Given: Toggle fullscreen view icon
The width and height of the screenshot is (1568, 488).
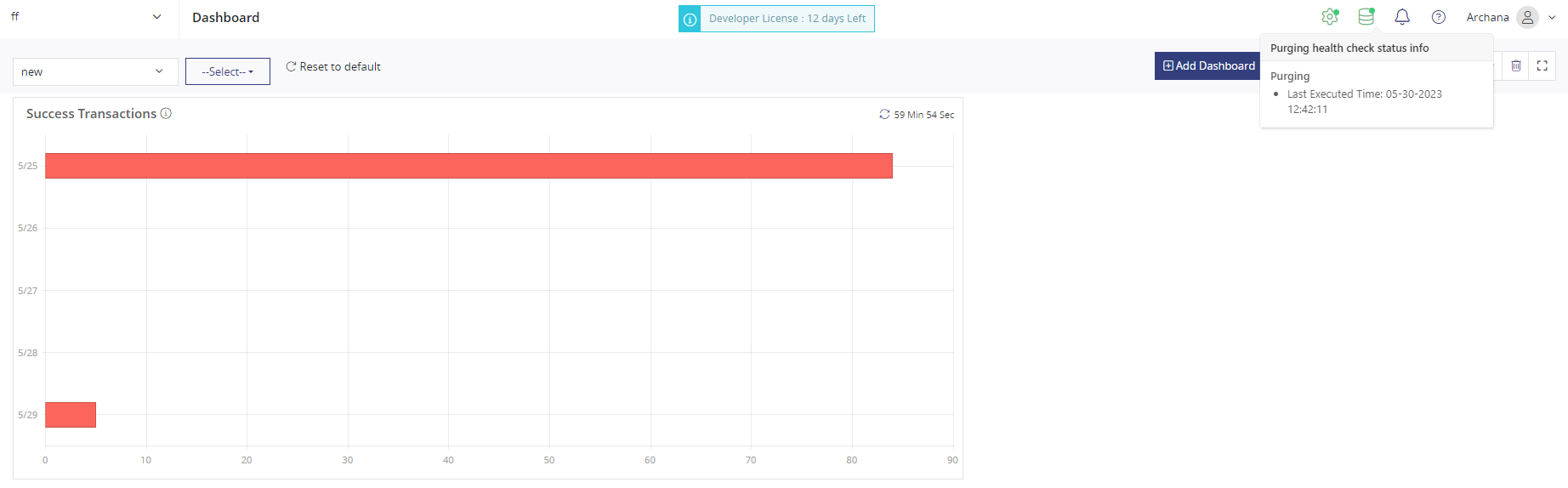Looking at the screenshot, I should (x=1542, y=66).
